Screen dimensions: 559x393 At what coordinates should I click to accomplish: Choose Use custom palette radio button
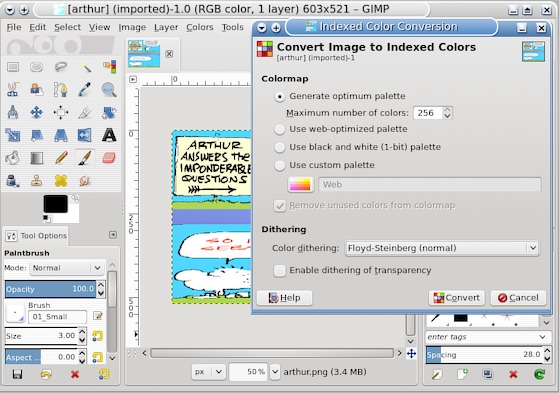point(280,165)
